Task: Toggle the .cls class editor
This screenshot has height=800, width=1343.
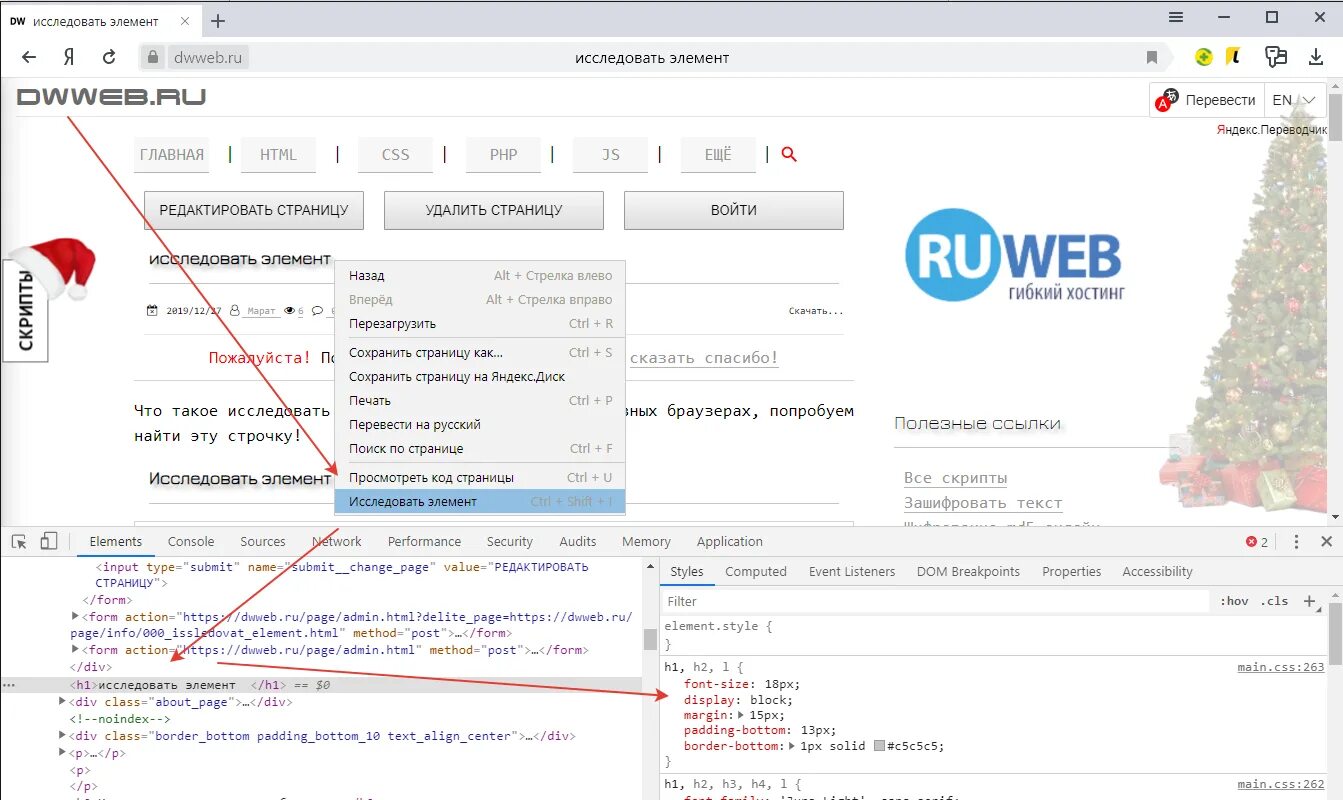Action: click(x=1274, y=601)
